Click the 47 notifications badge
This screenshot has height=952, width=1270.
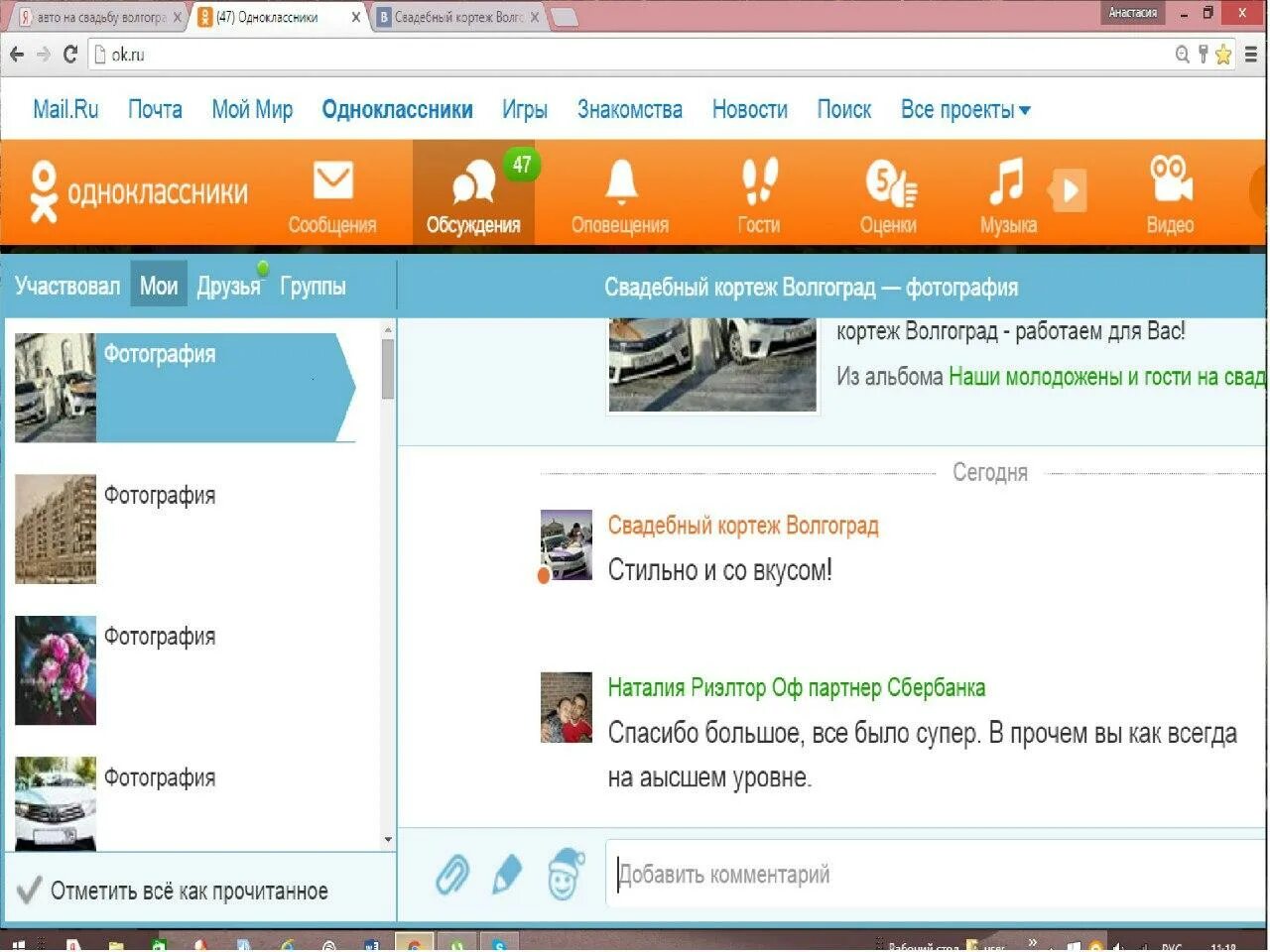(x=522, y=165)
